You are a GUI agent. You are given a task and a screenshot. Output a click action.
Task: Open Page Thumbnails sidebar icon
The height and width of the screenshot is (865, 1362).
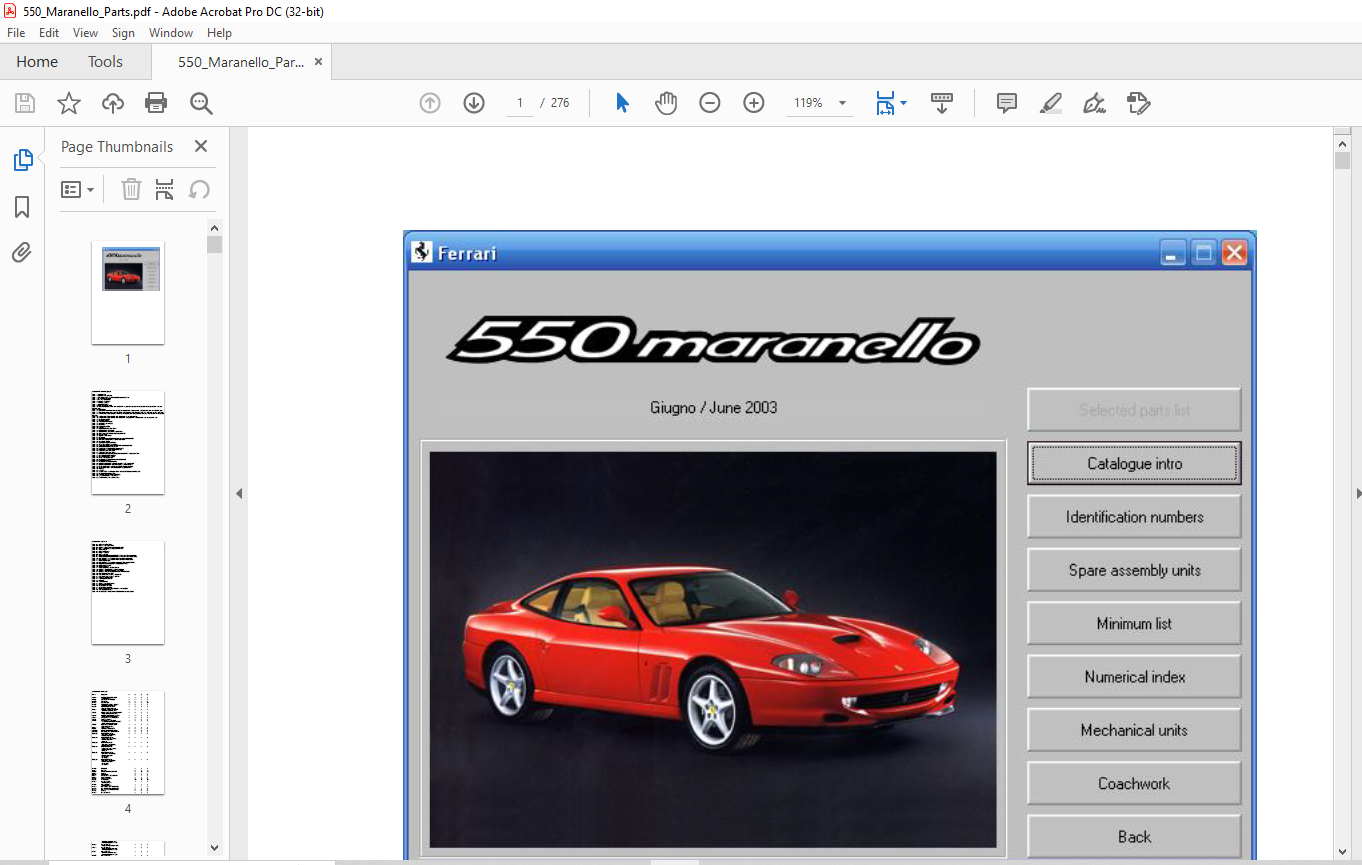point(22,160)
